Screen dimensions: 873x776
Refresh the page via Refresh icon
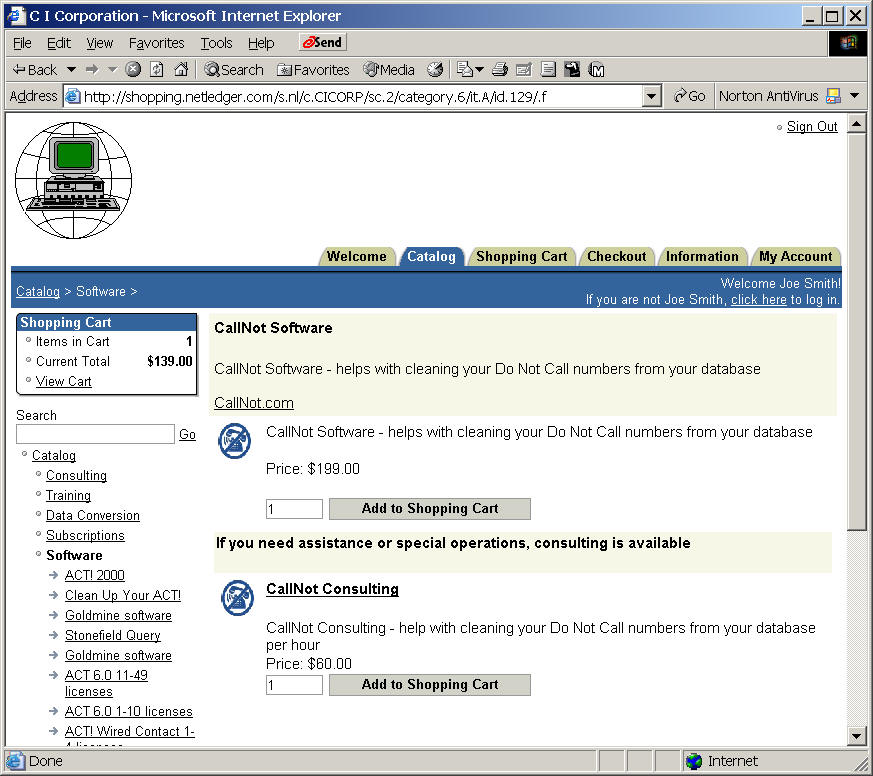pyautogui.click(x=157, y=70)
